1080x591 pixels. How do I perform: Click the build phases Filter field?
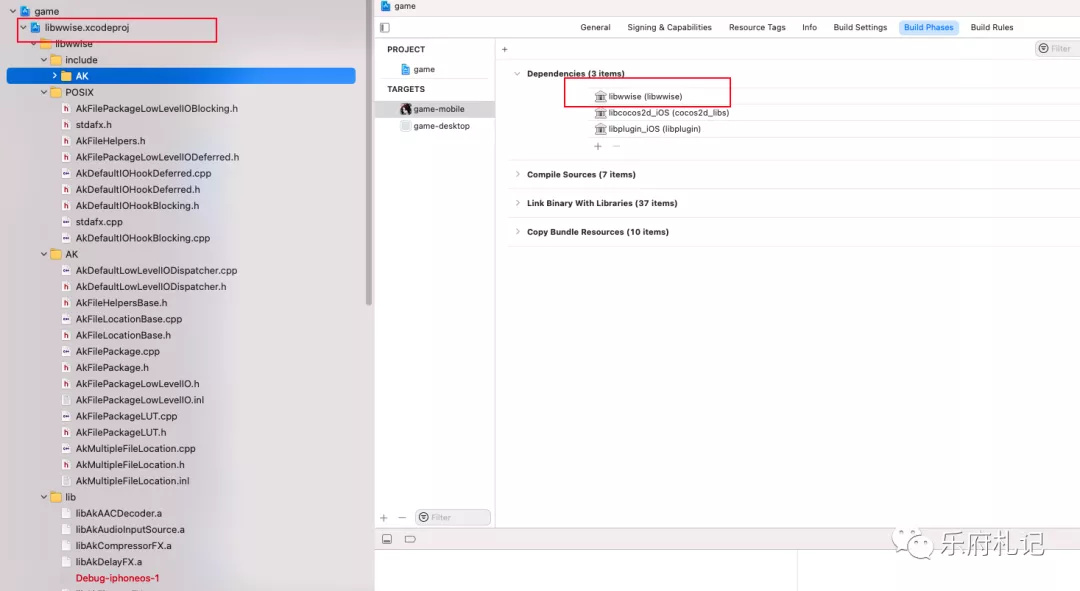click(x=1057, y=48)
